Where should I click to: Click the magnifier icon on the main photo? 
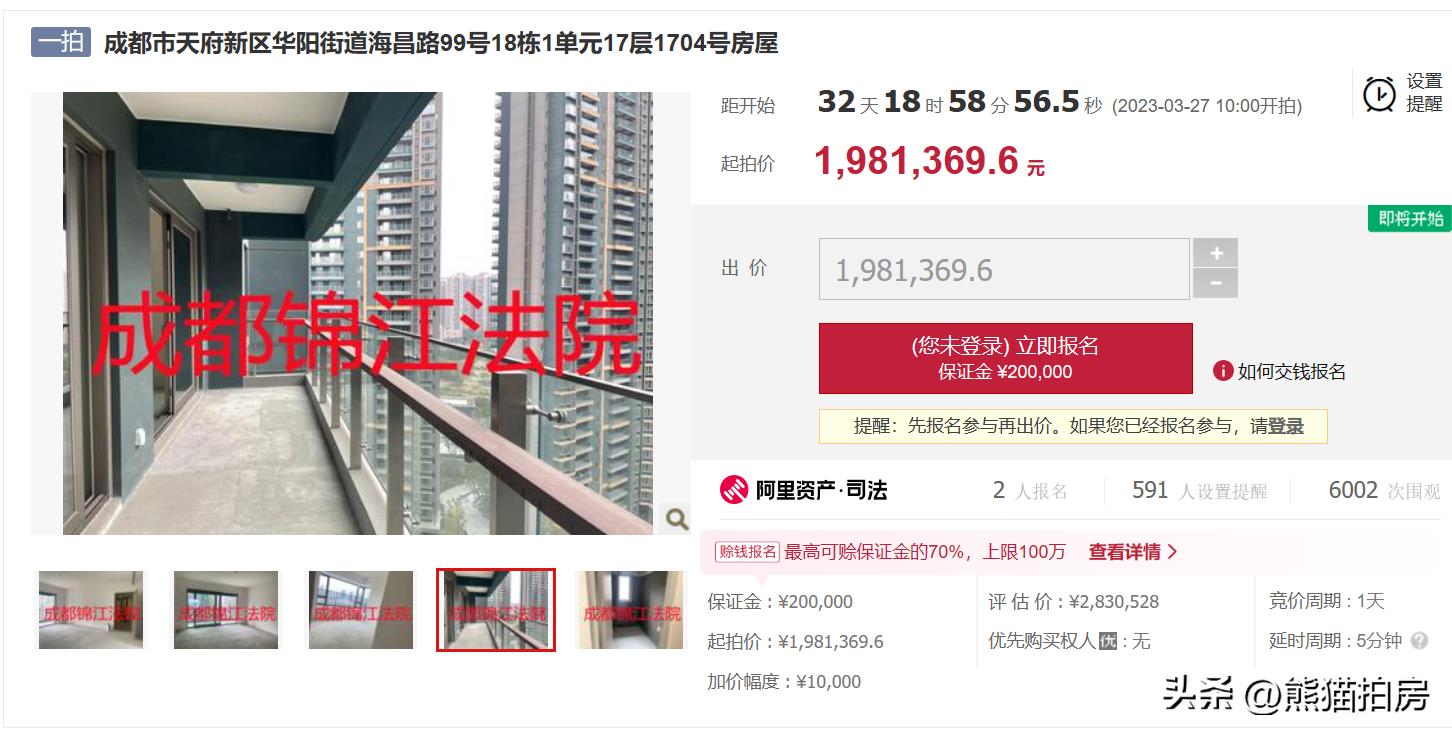676,519
